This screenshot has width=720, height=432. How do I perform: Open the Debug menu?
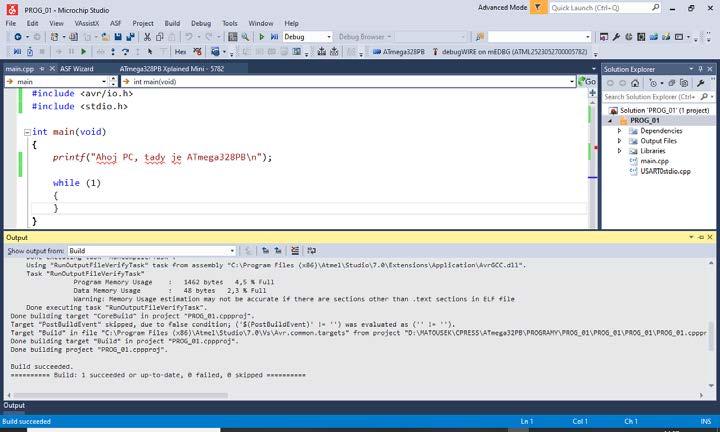tap(201, 23)
